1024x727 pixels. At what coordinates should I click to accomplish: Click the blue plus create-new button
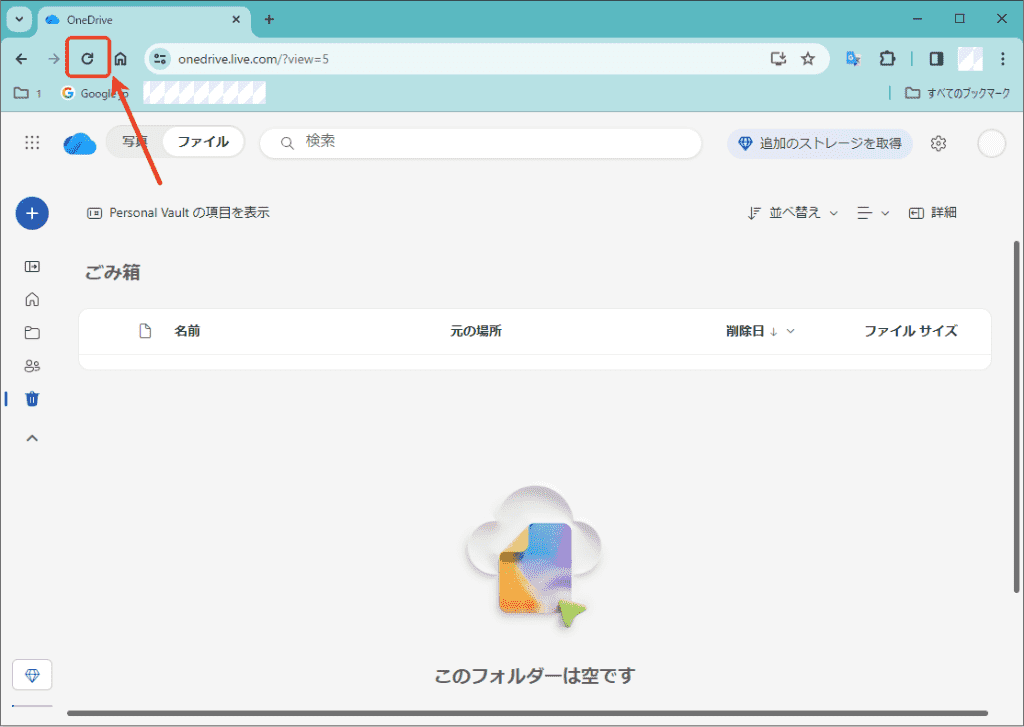tap(32, 213)
